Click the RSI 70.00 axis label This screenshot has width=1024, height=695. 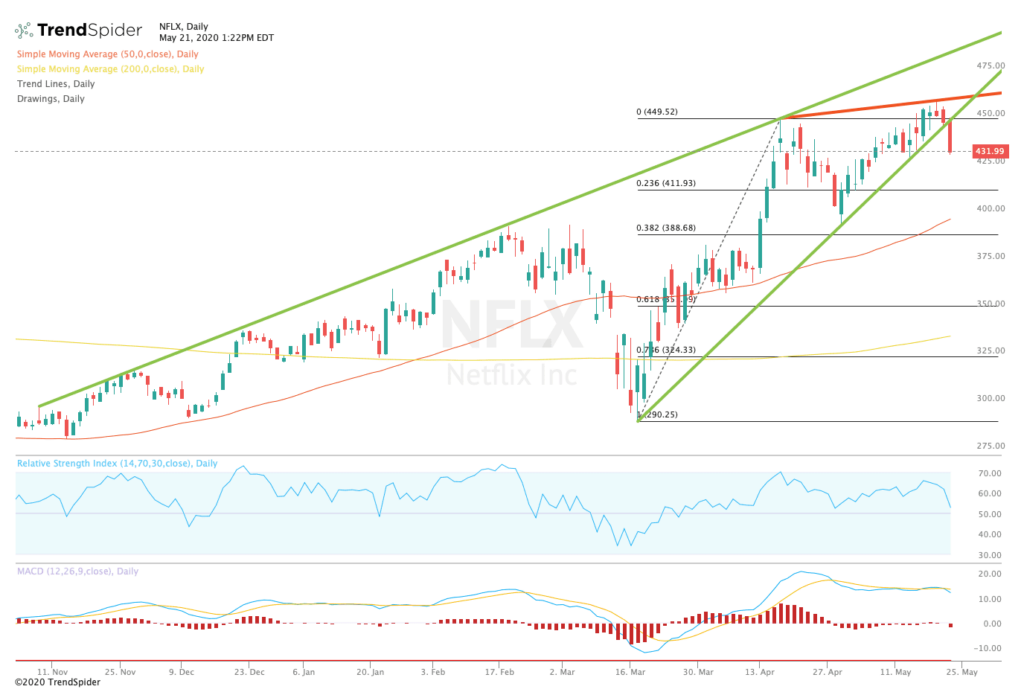tap(990, 473)
